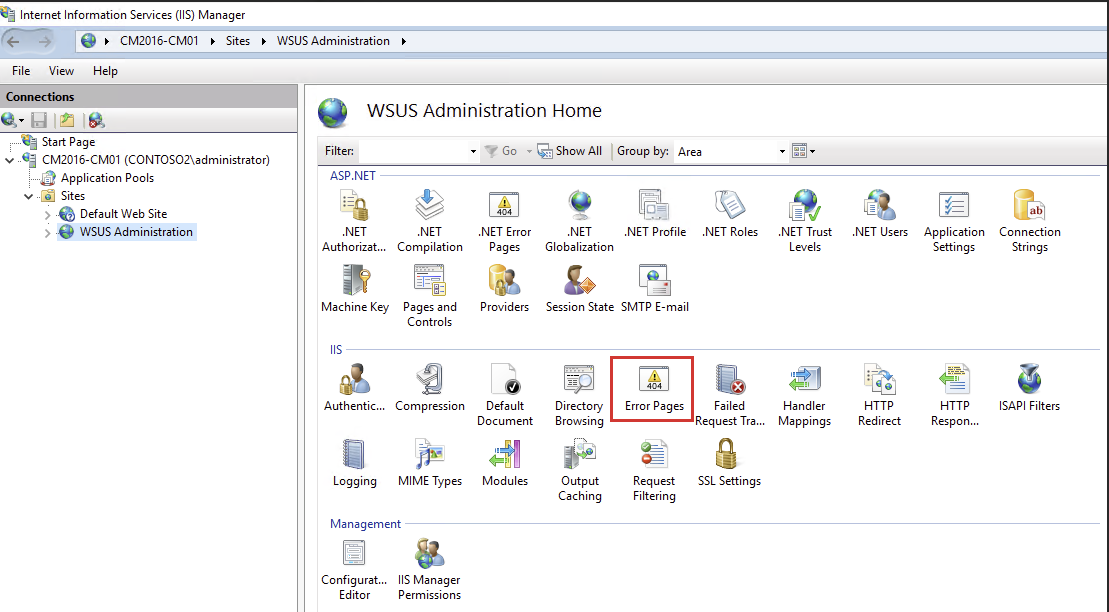
Task: Open .NET Globalization feature
Action: [579, 221]
